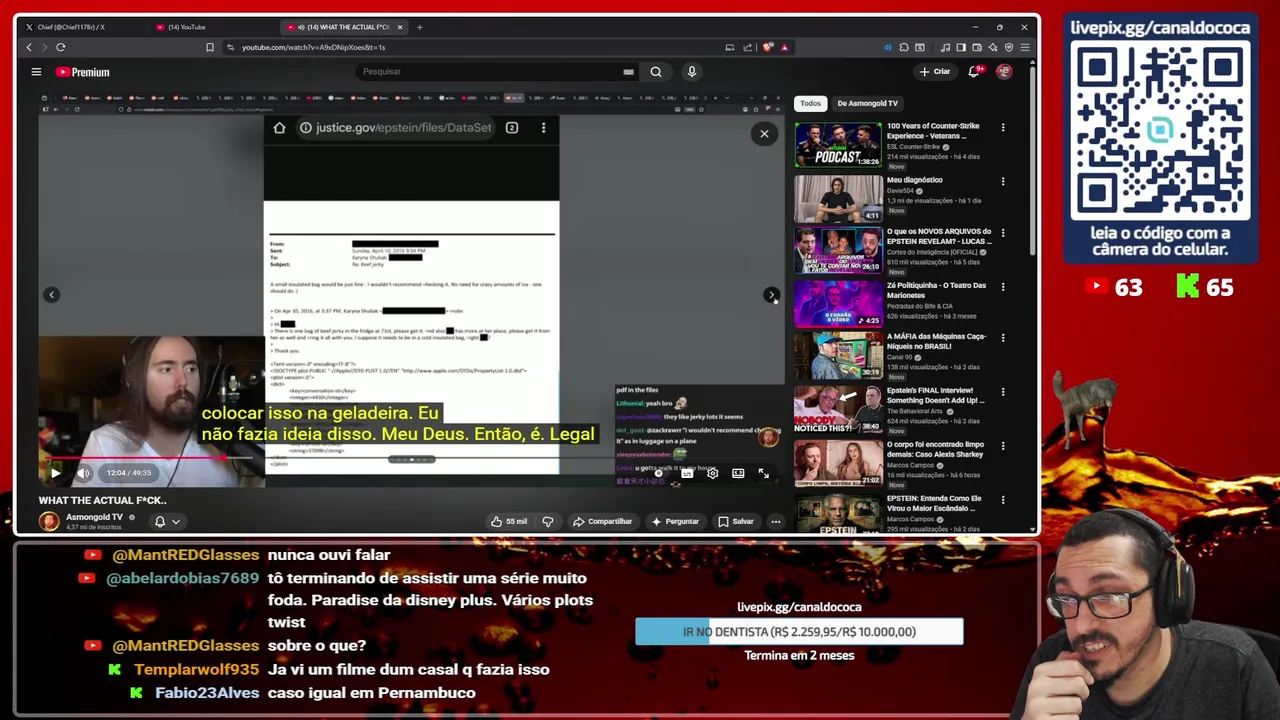The height and width of the screenshot is (720, 1280).
Task: Open the Brave Rewards triangle icon
Action: [x=785, y=47]
